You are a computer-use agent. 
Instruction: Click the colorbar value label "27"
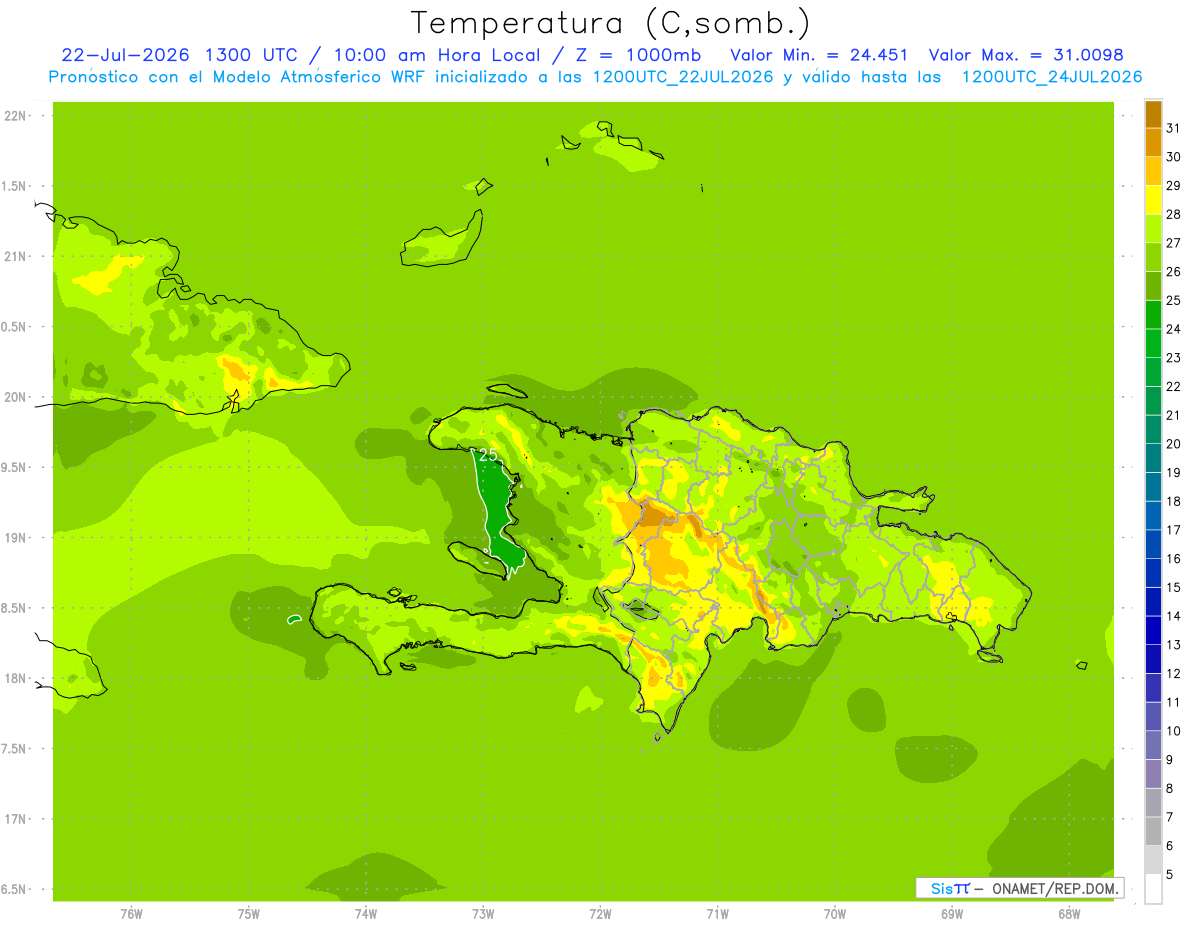(x=1174, y=243)
